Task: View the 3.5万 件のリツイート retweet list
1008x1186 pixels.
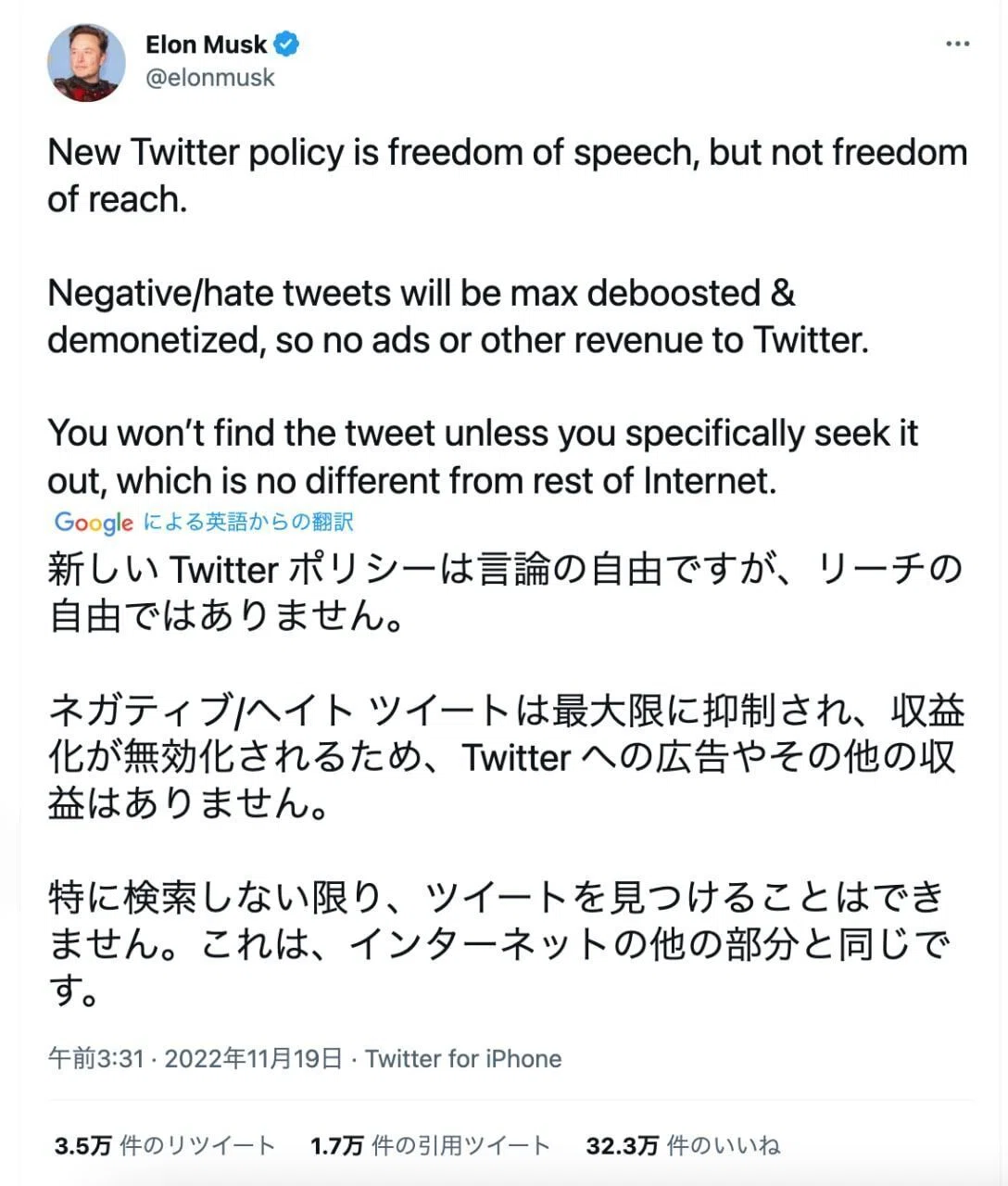Action: 165,1146
